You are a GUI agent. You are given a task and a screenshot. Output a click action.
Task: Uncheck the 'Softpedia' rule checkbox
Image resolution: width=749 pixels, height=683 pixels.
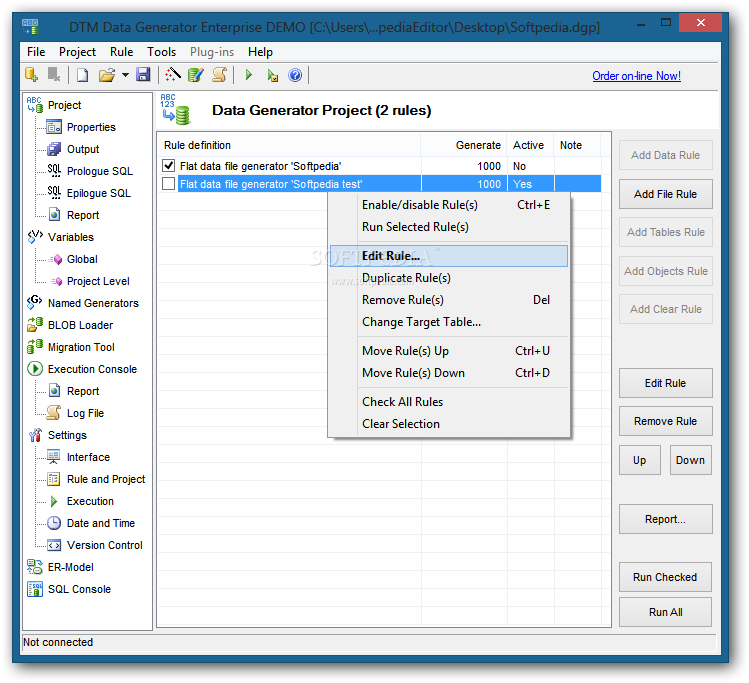coord(168,166)
